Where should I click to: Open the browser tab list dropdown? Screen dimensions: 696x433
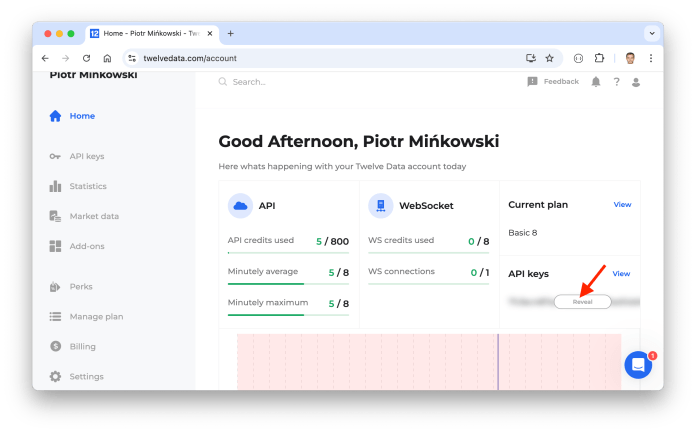[651, 33]
